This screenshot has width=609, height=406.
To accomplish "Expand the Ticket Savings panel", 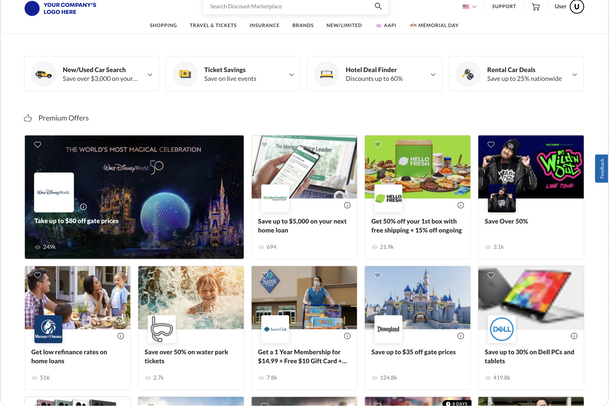I will click(x=291, y=75).
